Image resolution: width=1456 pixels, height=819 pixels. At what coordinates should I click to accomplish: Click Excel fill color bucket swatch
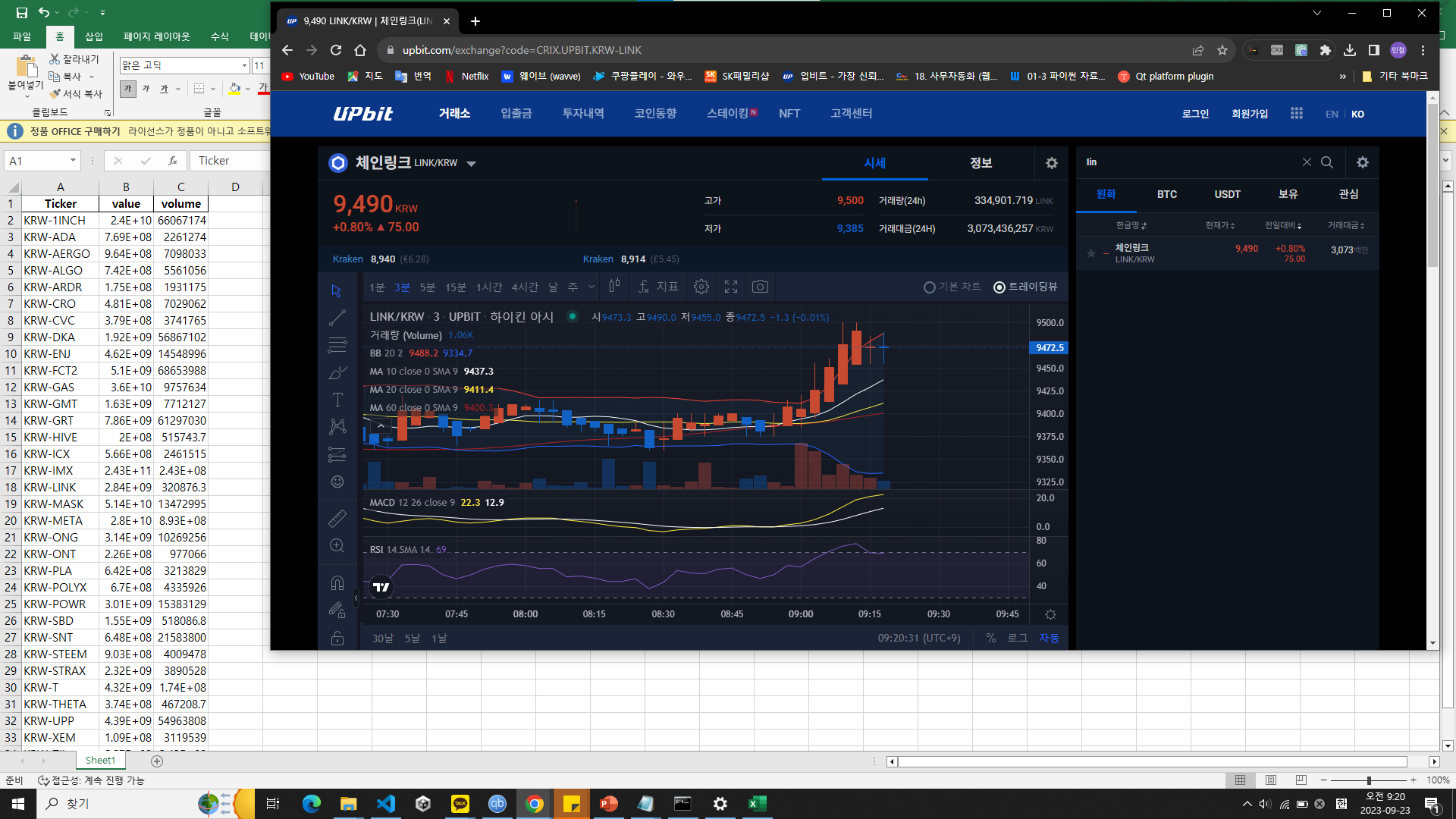(234, 89)
